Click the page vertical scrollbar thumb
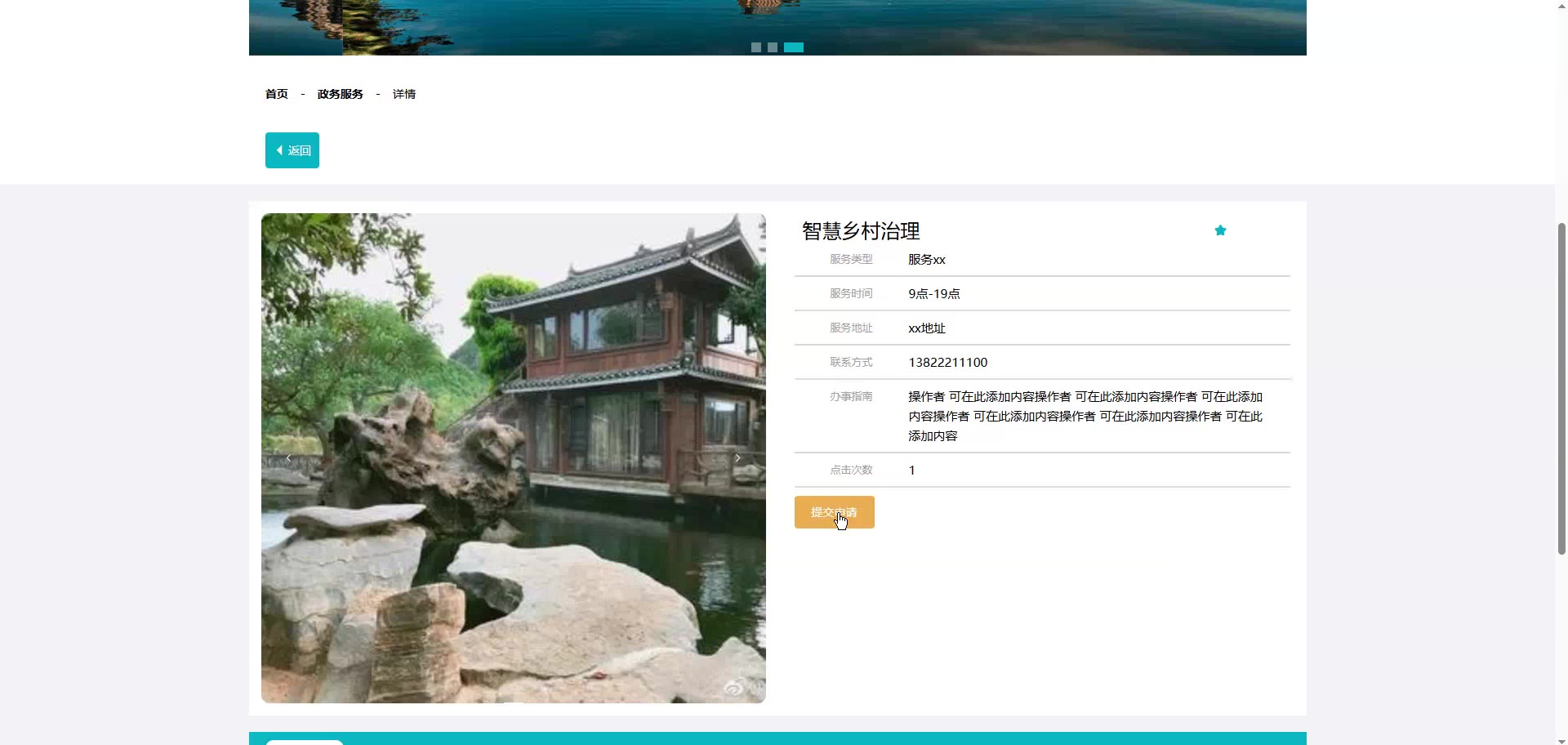 1561,388
